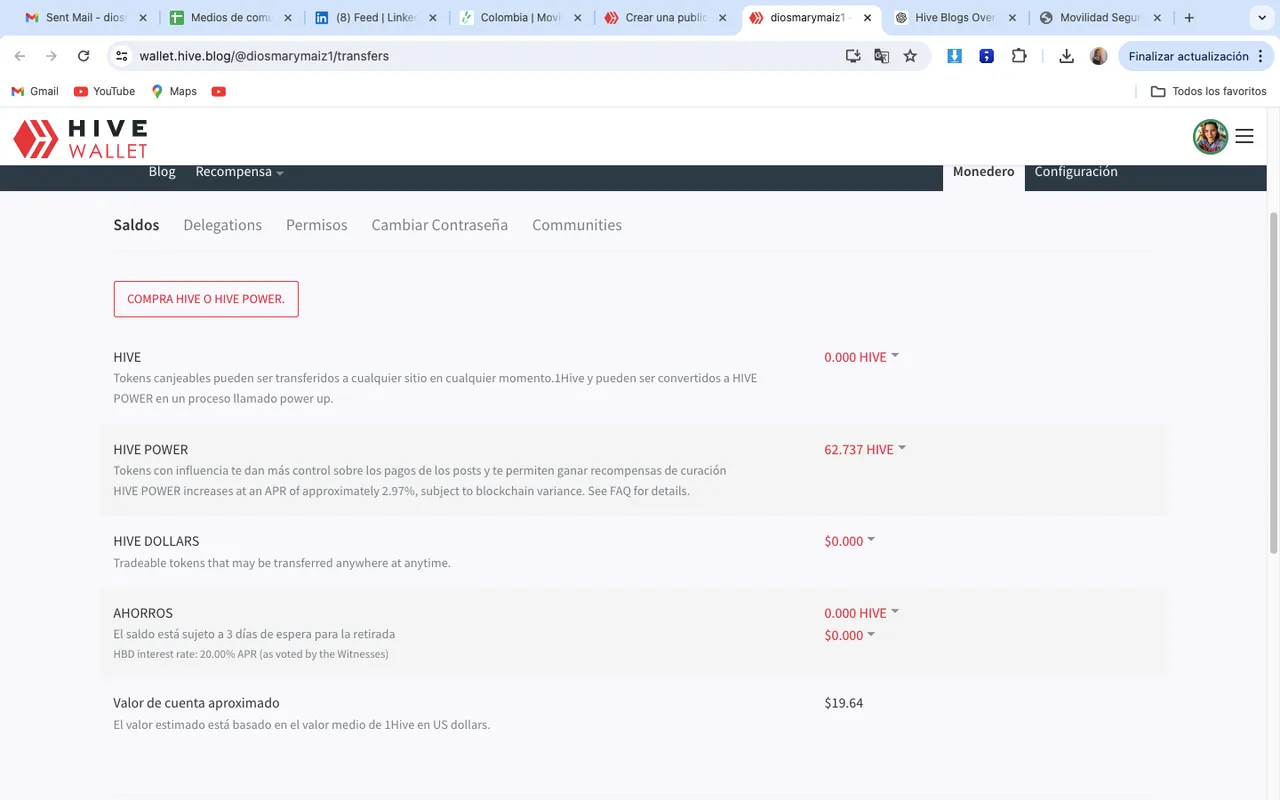Open Gmail bookmark
The image size is (1280, 800).
click(x=35, y=91)
